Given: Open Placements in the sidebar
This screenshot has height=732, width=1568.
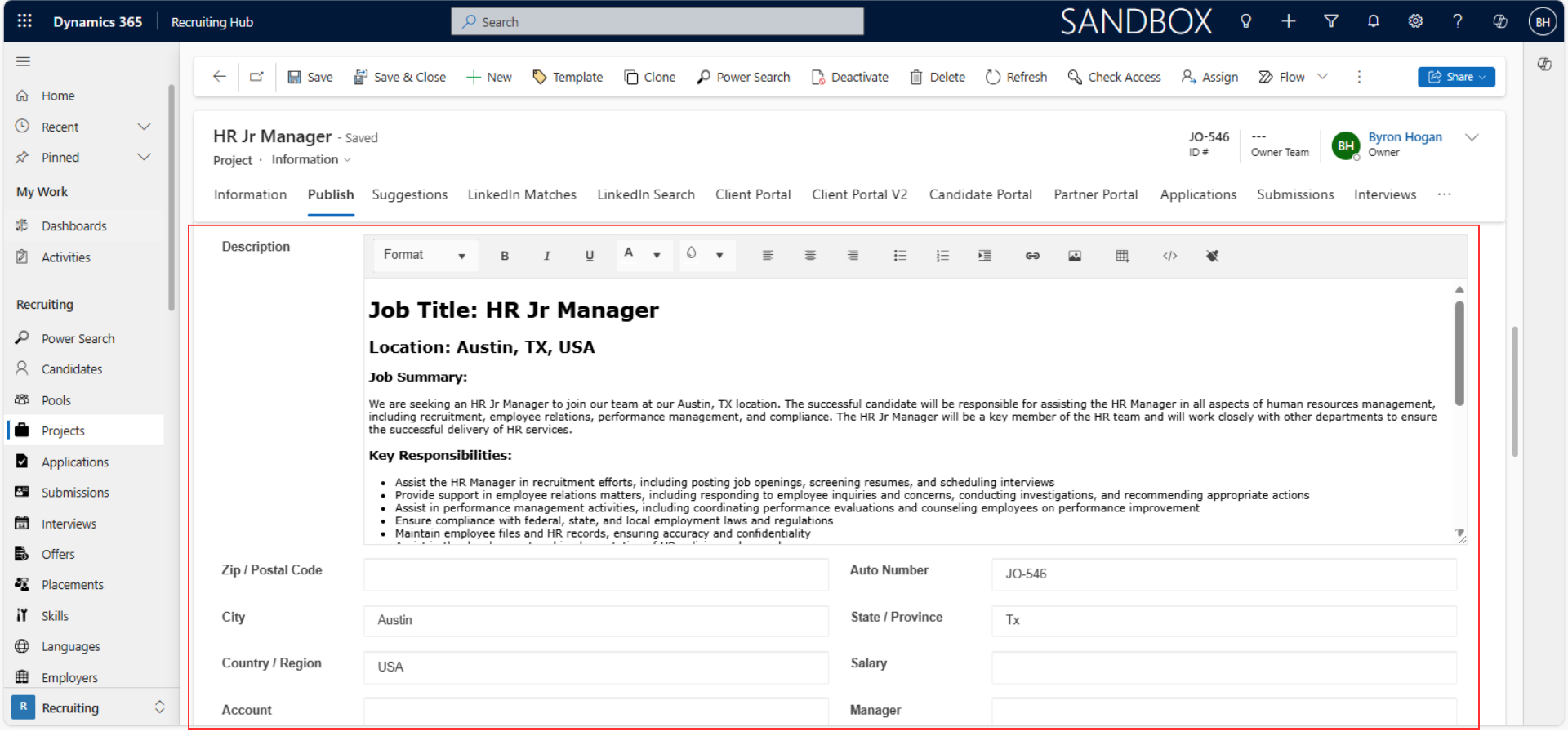Looking at the screenshot, I should tap(73, 585).
